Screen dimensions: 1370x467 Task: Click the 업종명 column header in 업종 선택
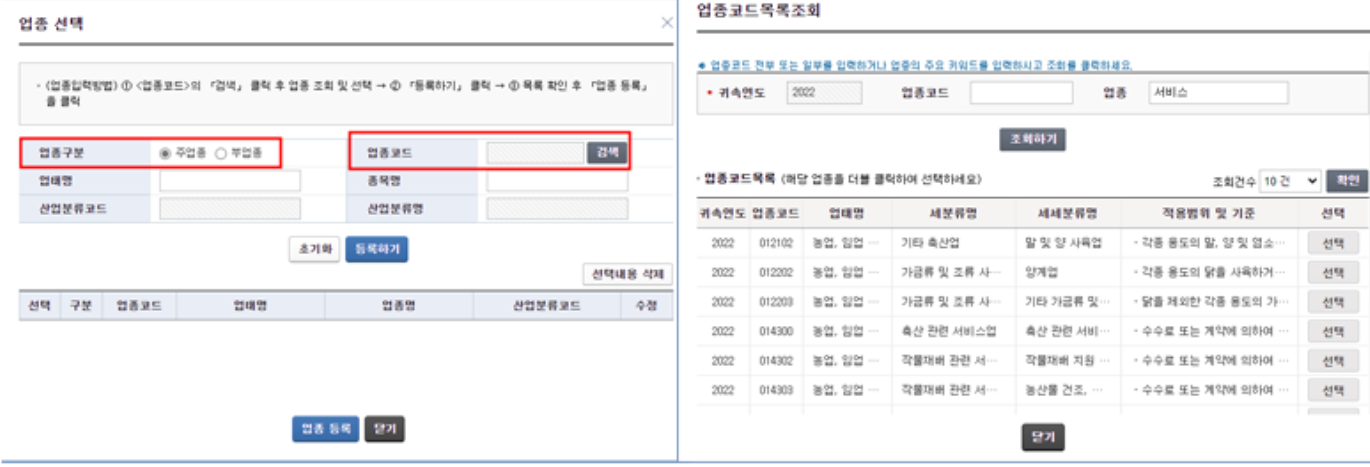coord(398,306)
